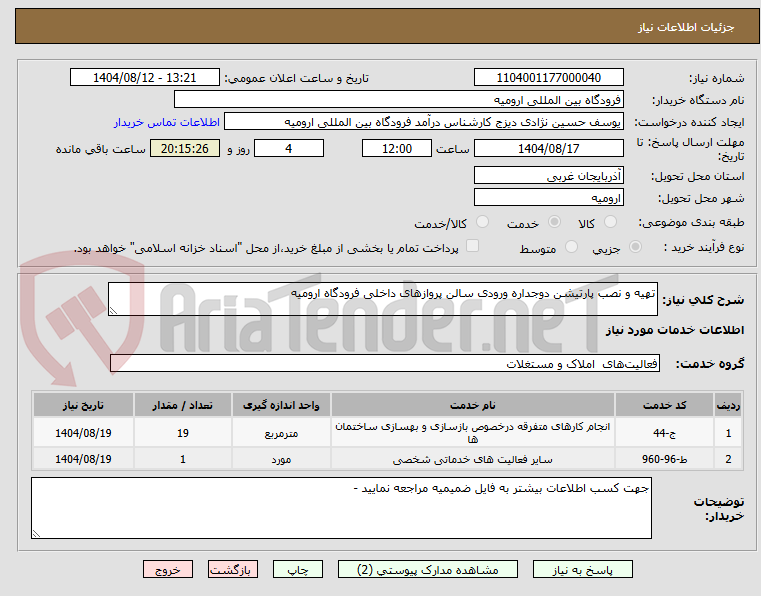Viewport: 761px width, 596px height.
Task: Click the city field ارومیه
Action: (x=548, y=198)
